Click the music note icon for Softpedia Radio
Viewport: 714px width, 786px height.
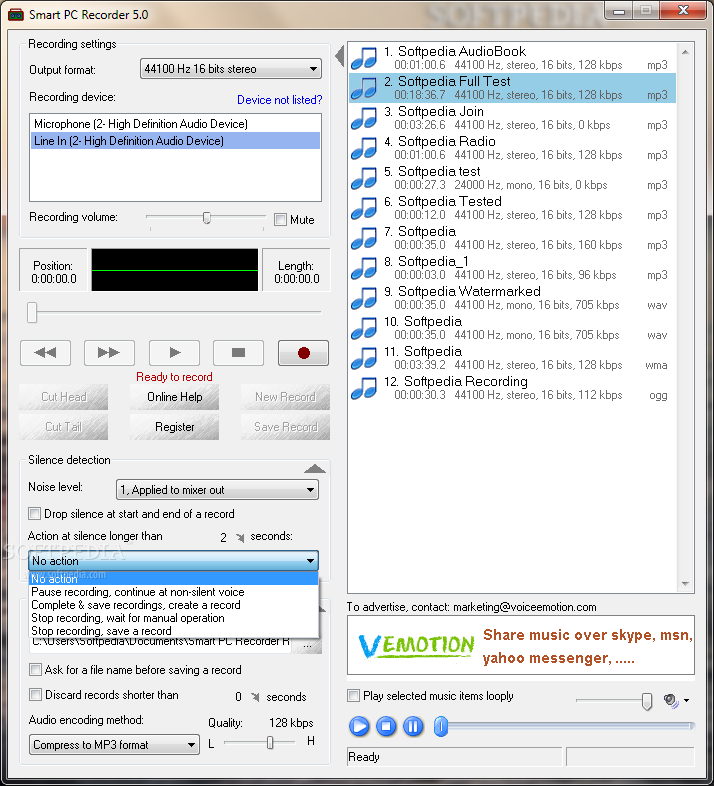[364, 148]
